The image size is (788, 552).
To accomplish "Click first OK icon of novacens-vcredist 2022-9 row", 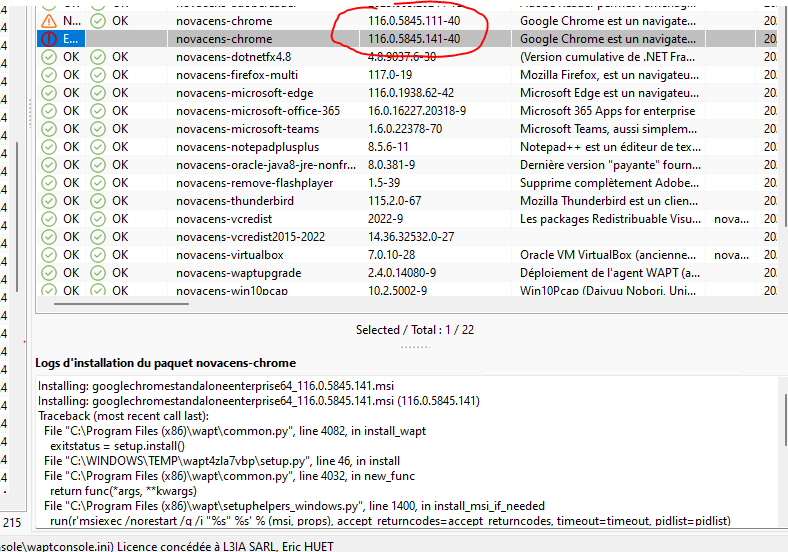I will (x=49, y=219).
